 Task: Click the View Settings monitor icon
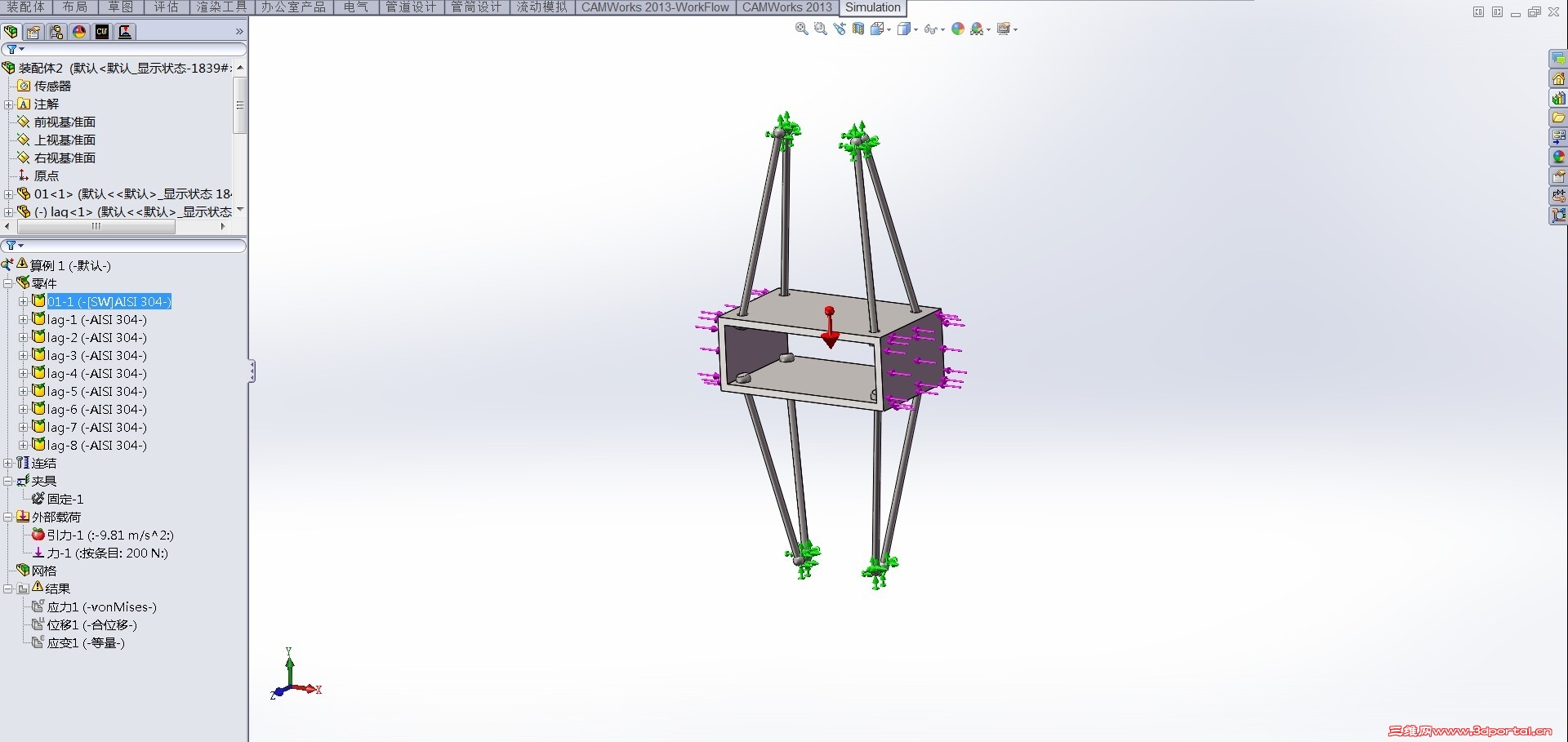[x=1004, y=29]
